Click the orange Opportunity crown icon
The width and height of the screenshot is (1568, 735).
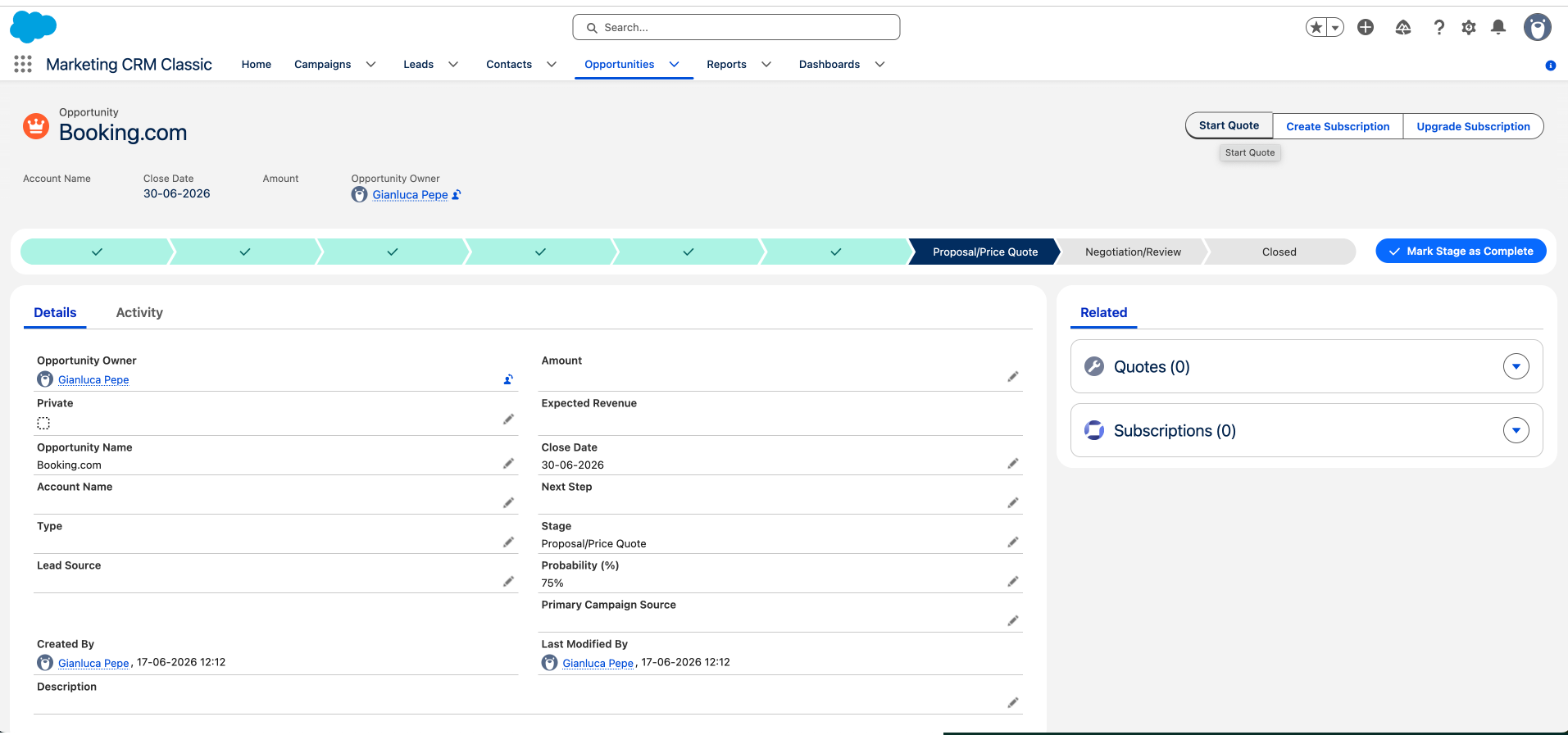click(x=36, y=126)
